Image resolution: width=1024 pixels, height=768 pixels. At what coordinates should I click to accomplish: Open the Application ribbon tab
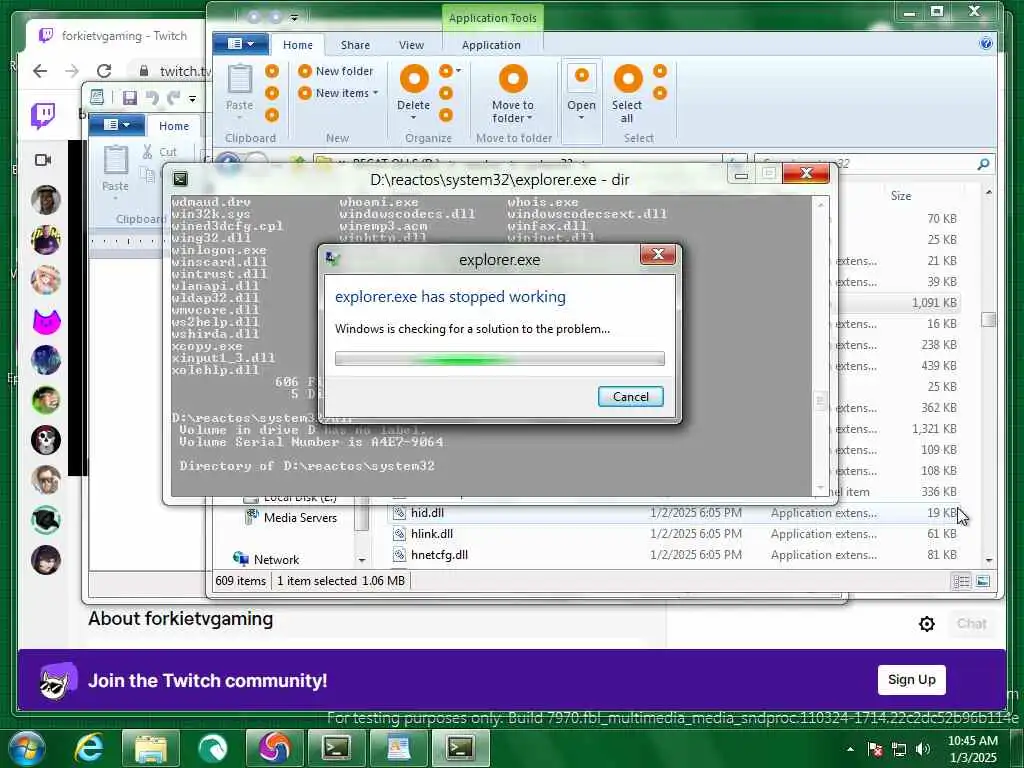(491, 44)
